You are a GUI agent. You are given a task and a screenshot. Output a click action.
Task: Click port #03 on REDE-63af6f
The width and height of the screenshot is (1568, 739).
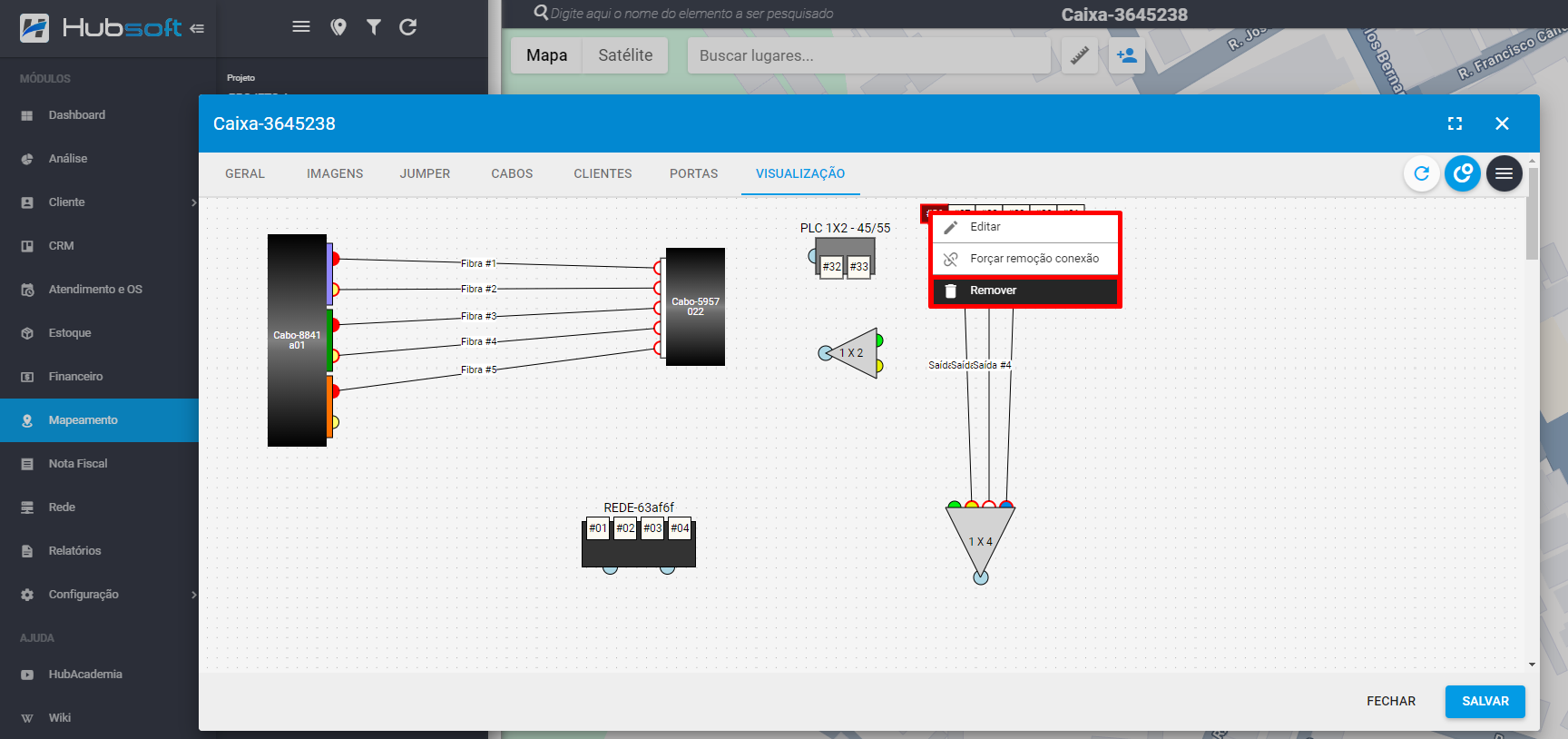click(x=652, y=528)
